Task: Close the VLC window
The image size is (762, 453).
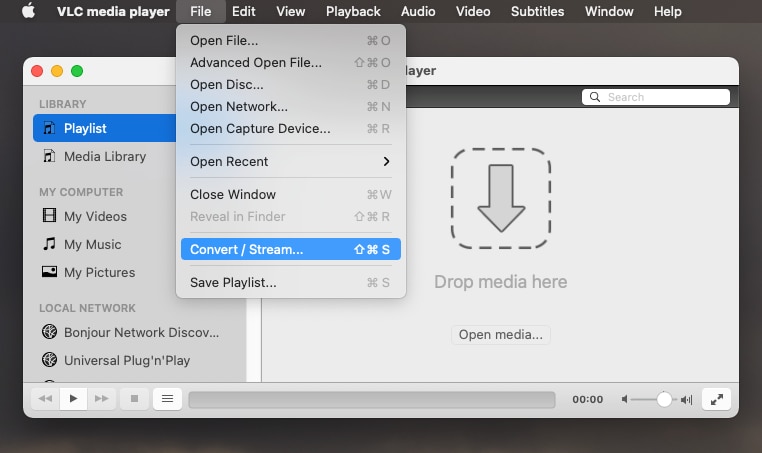Action: (37, 71)
